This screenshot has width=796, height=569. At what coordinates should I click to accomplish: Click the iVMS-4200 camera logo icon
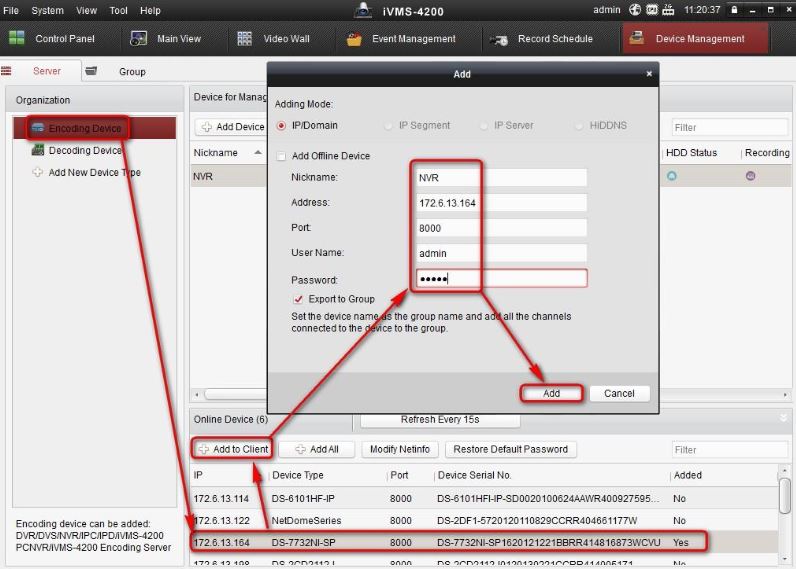pos(363,10)
